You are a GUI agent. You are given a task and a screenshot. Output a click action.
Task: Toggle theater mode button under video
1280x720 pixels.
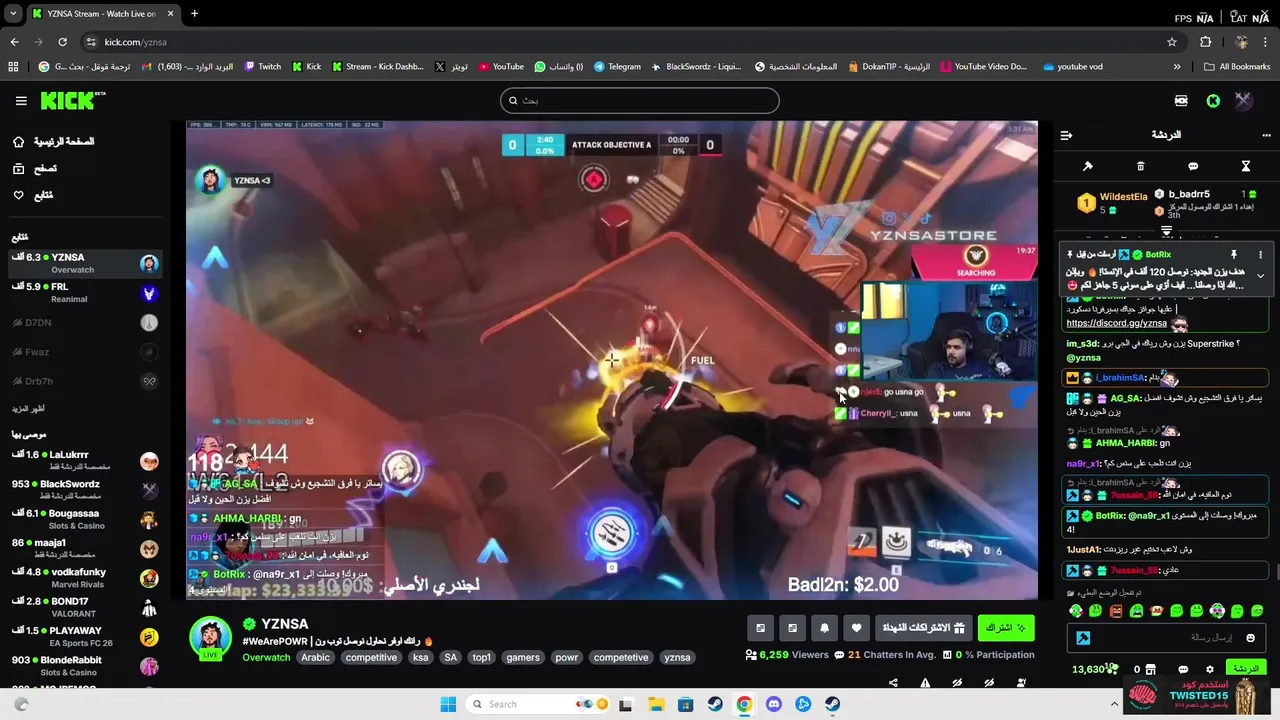[792, 628]
